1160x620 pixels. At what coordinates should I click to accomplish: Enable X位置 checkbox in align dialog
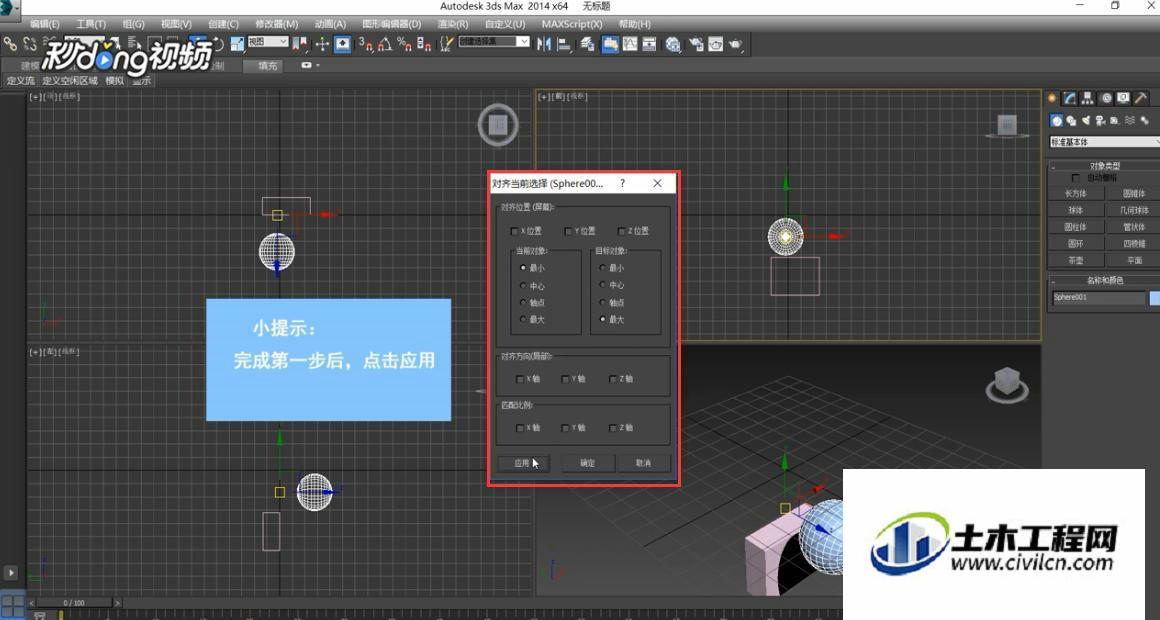pos(515,232)
